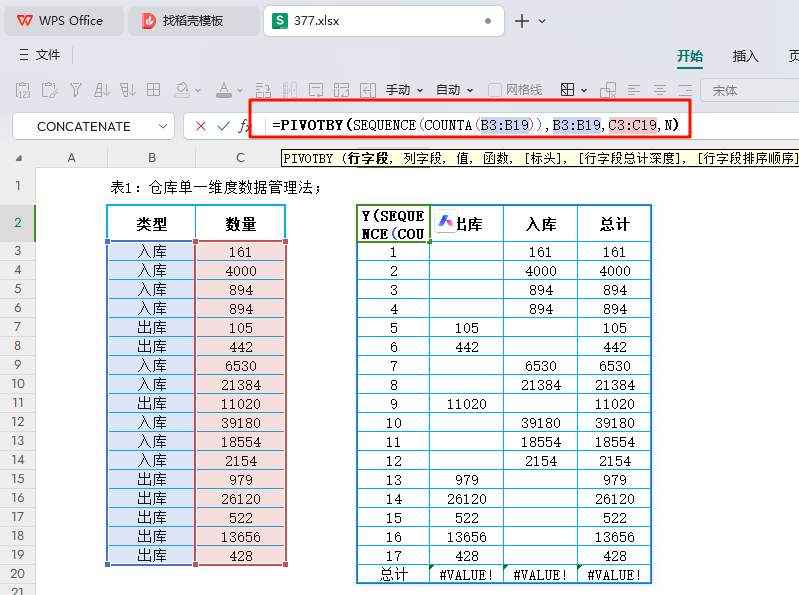Sort descending with the Z-down icon
Viewport: 799px width, 595px height.
point(127,90)
